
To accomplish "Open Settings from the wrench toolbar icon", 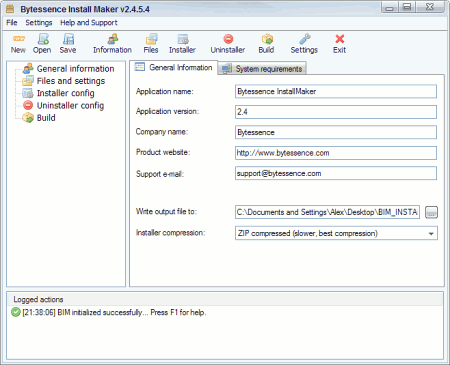I will (x=304, y=44).
